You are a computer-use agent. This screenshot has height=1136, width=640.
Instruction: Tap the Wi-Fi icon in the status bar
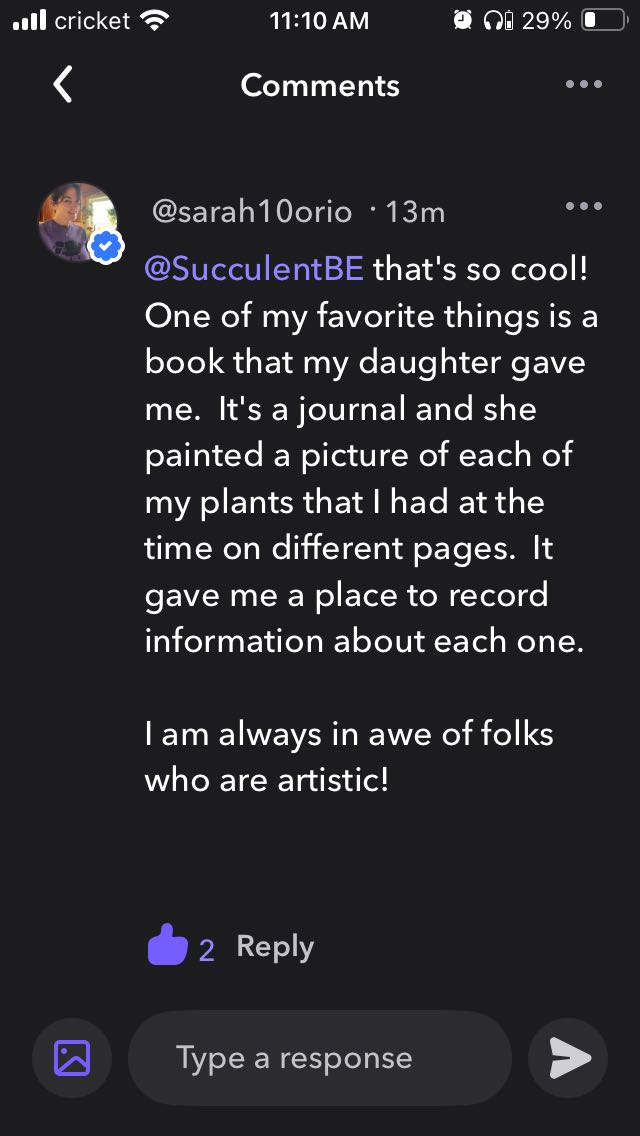coord(156,20)
